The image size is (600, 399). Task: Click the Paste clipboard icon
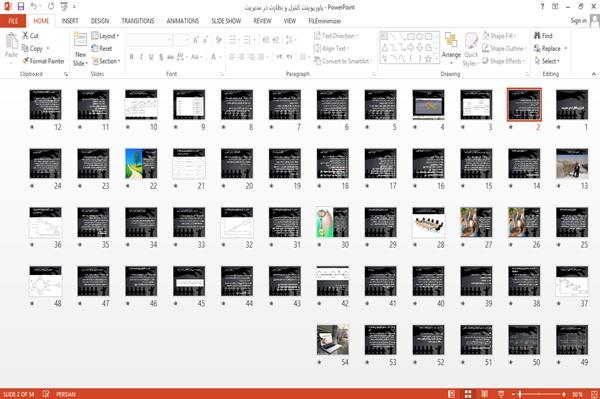coord(11,41)
